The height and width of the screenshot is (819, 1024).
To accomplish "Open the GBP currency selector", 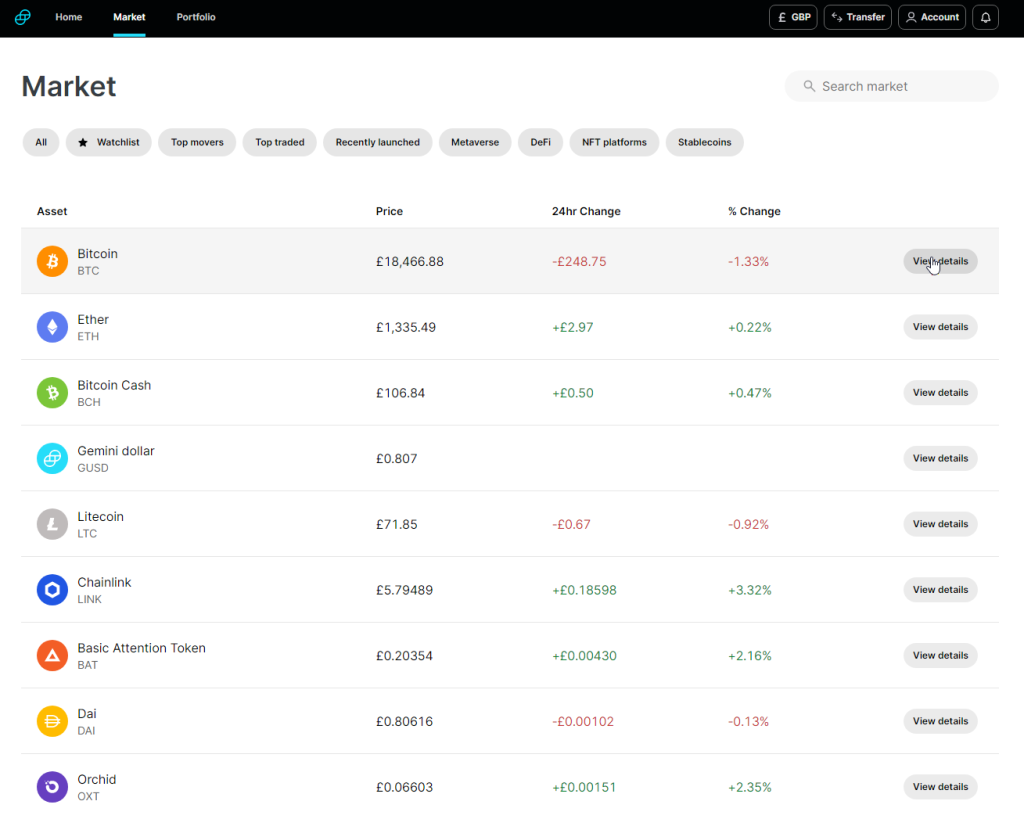I will coord(793,17).
